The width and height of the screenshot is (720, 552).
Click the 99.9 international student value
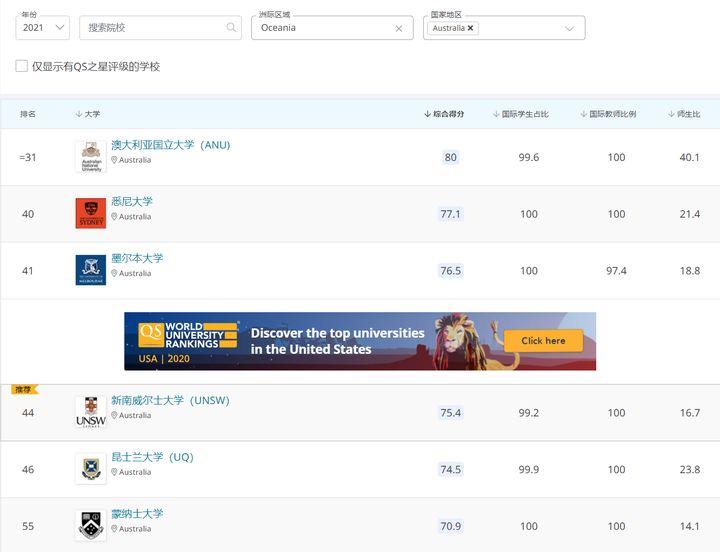(529, 469)
